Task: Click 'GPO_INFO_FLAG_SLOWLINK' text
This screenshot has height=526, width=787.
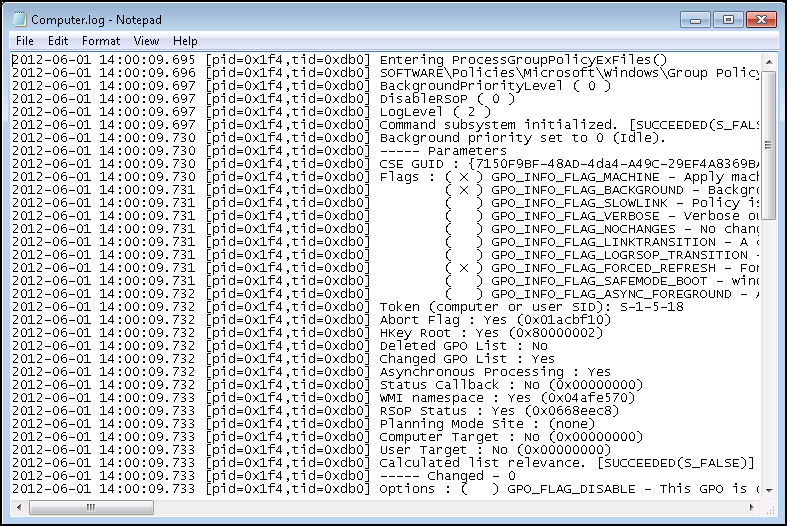Action: point(579,203)
